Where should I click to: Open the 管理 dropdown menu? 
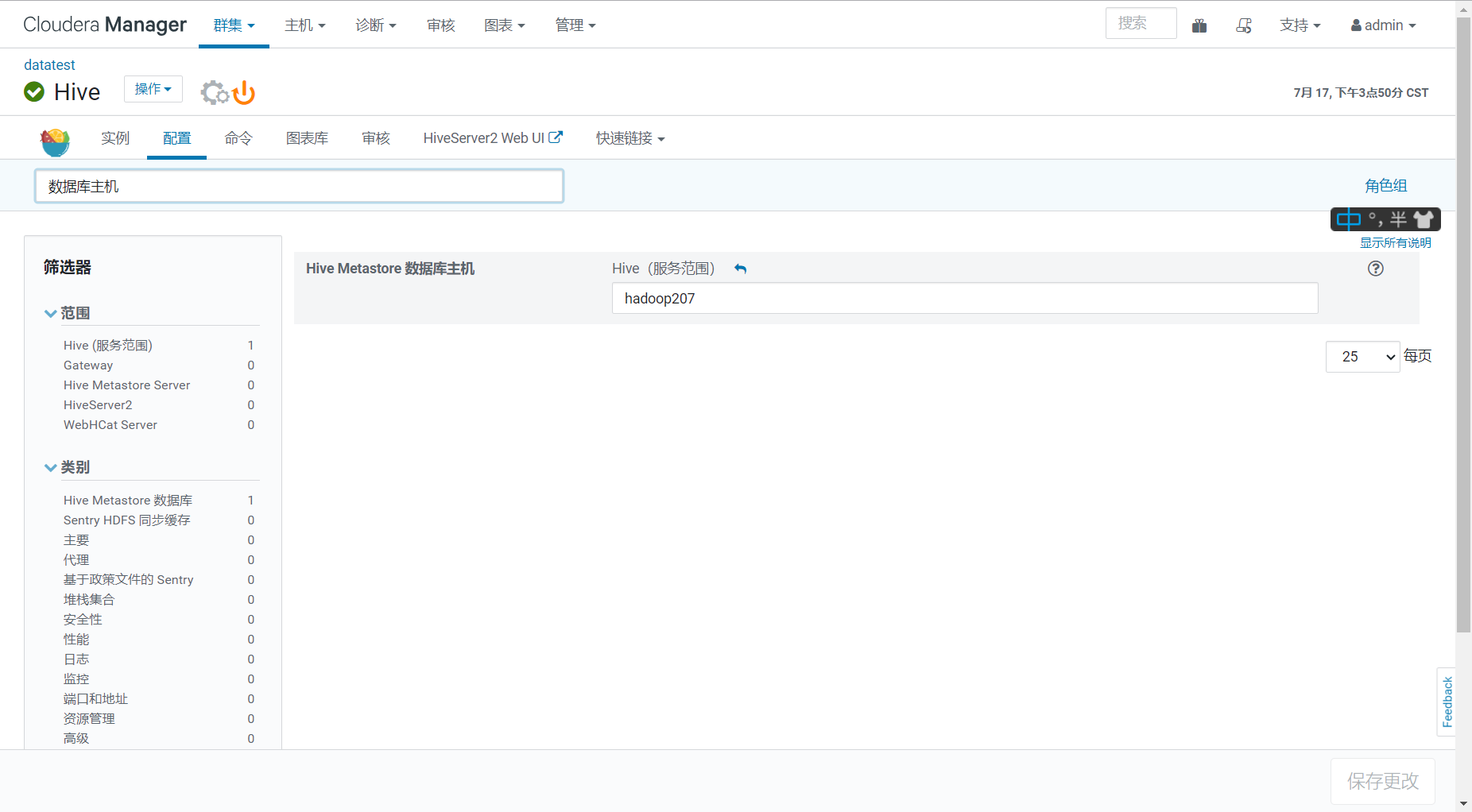tap(575, 25)
